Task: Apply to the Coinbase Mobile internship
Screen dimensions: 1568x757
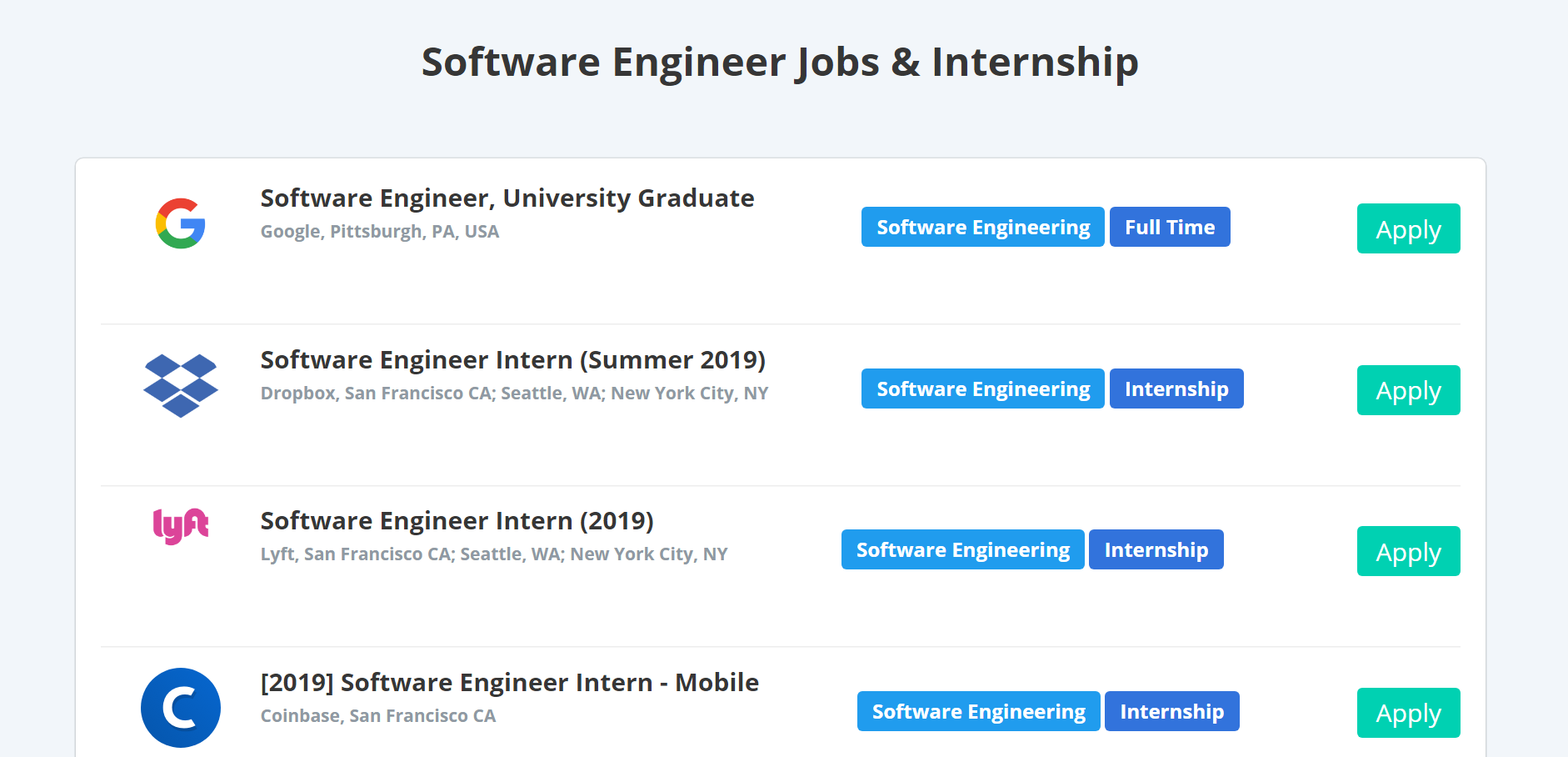Action: tap(1408, 713)
